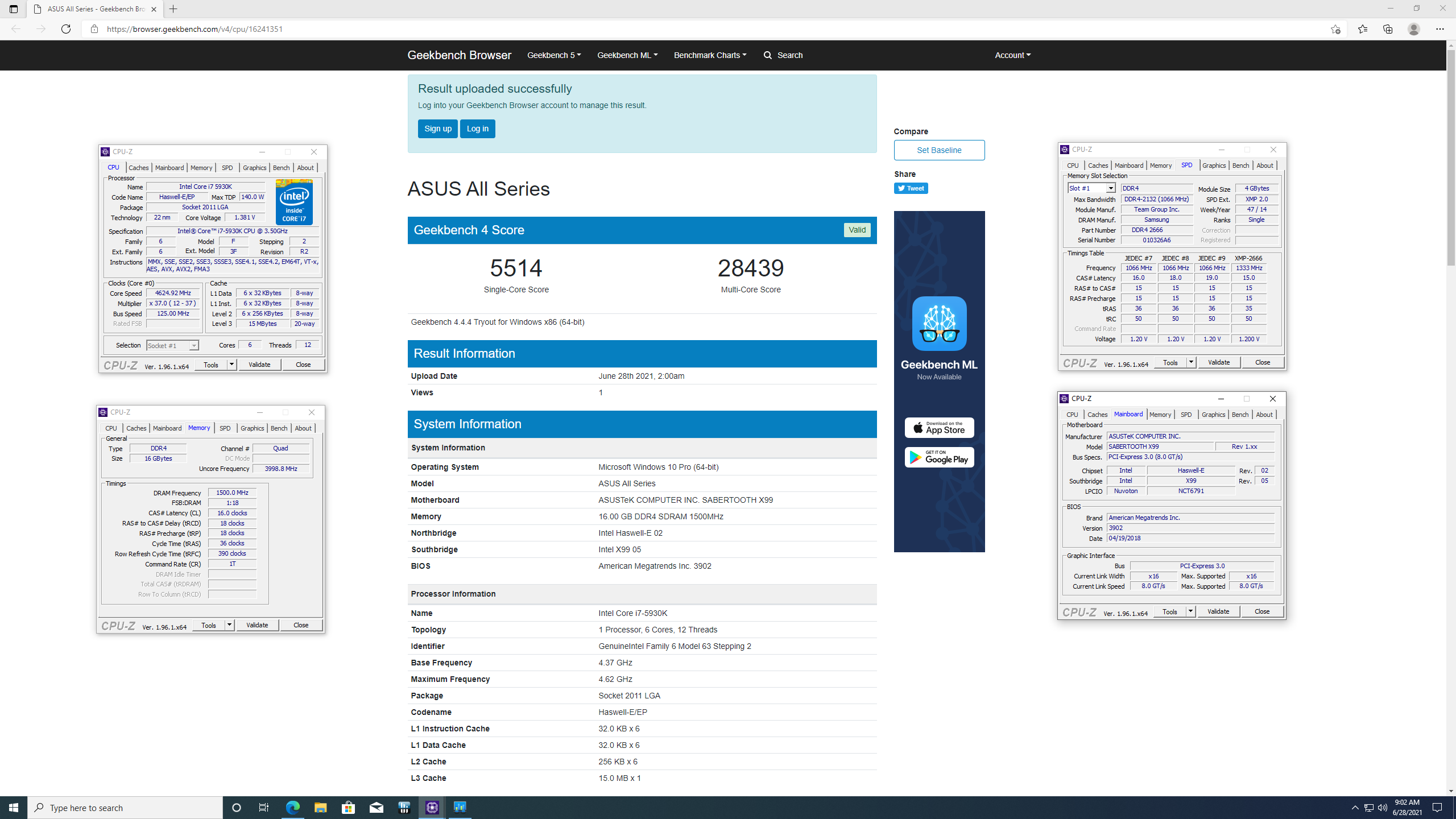
Task: Open a new browser tab
Action: (173, 9)
